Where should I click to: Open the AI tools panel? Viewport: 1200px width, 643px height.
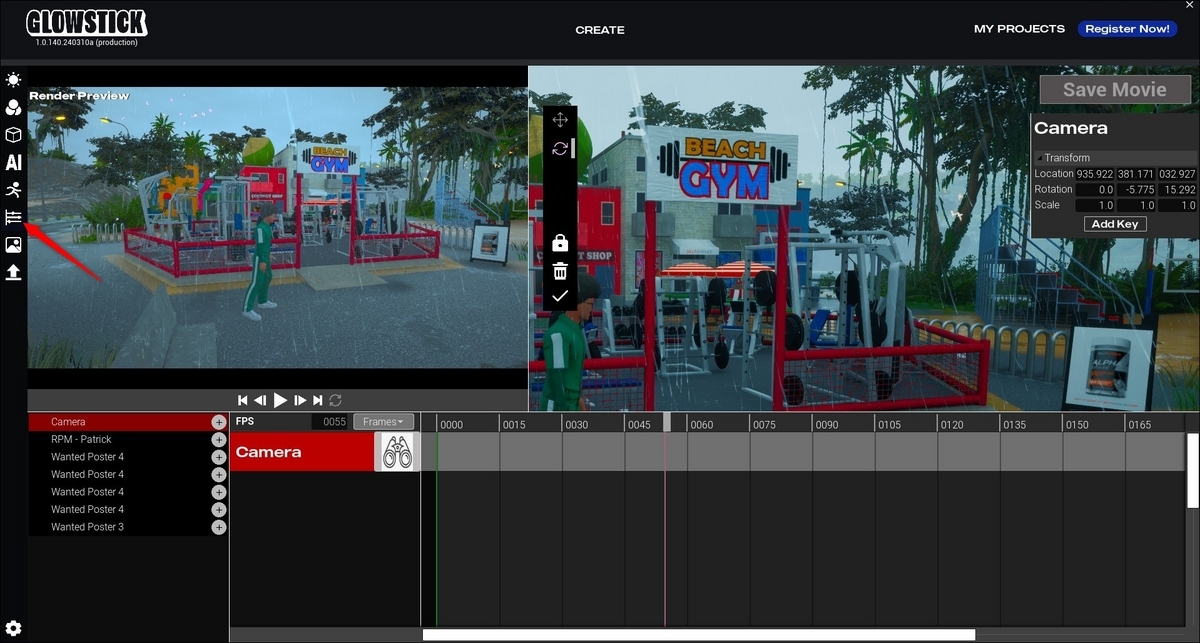13,162
